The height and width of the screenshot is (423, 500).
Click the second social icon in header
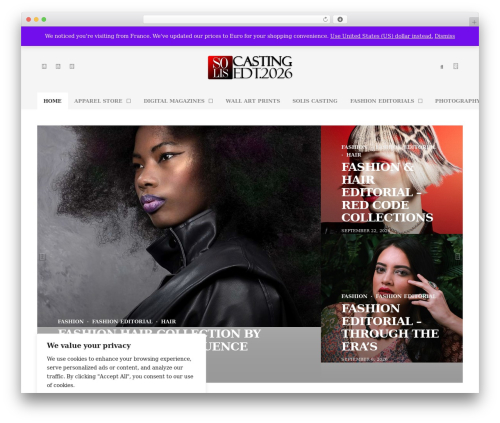[x=58, y=66]
